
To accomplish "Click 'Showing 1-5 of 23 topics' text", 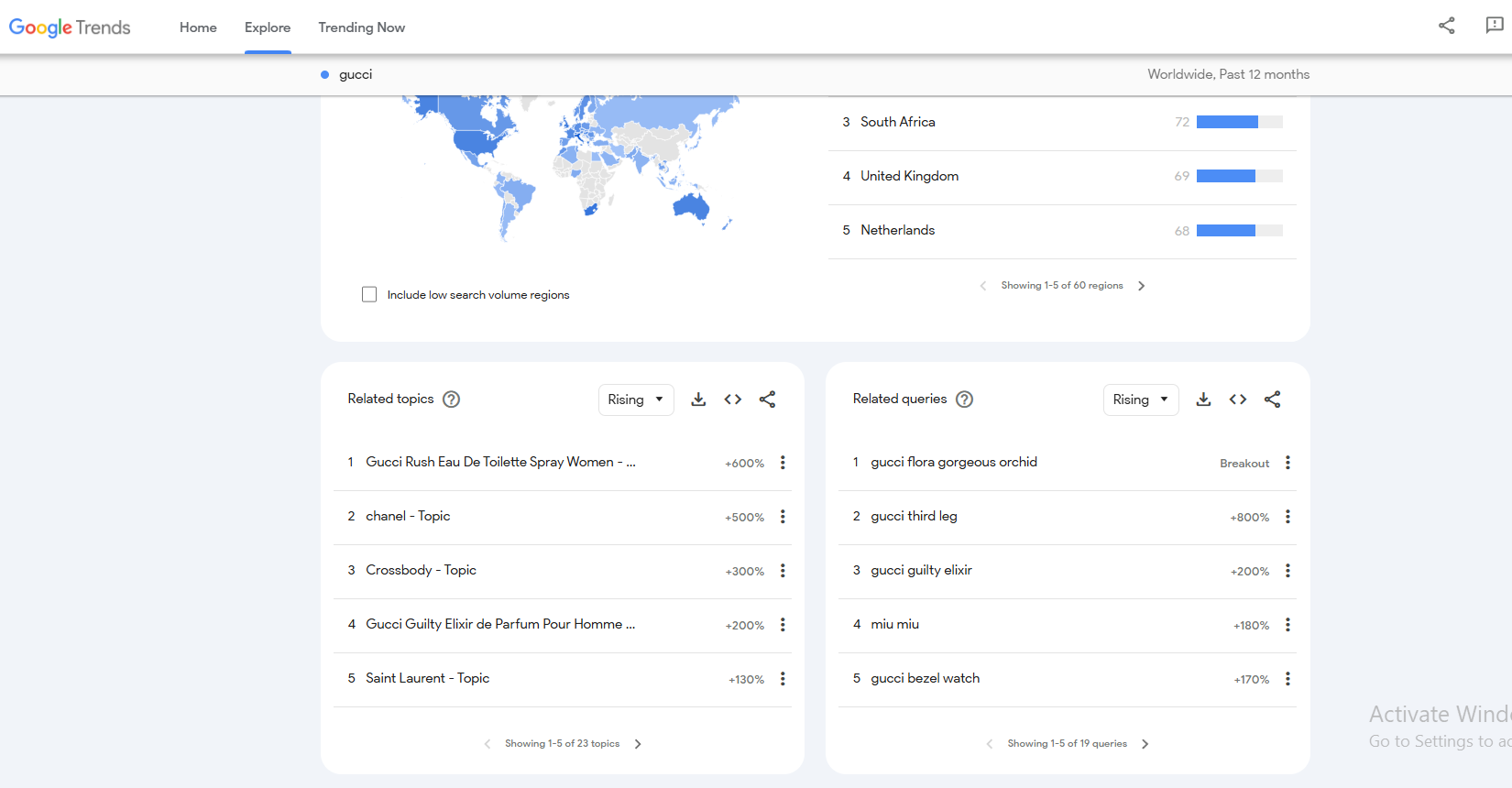I will pyautogui.click(x=562, y=744).
